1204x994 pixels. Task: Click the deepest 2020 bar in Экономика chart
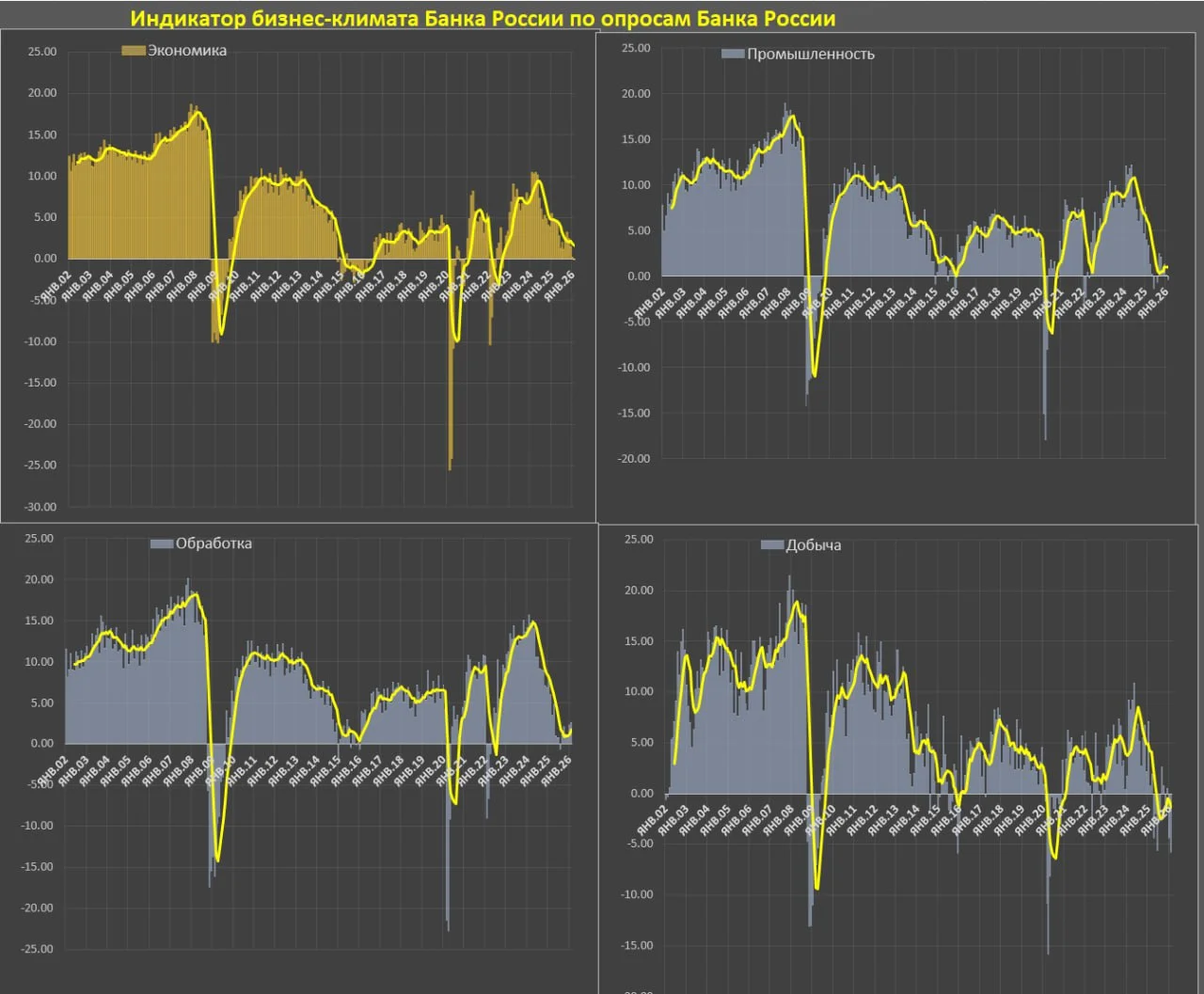(x=450, y=414)
